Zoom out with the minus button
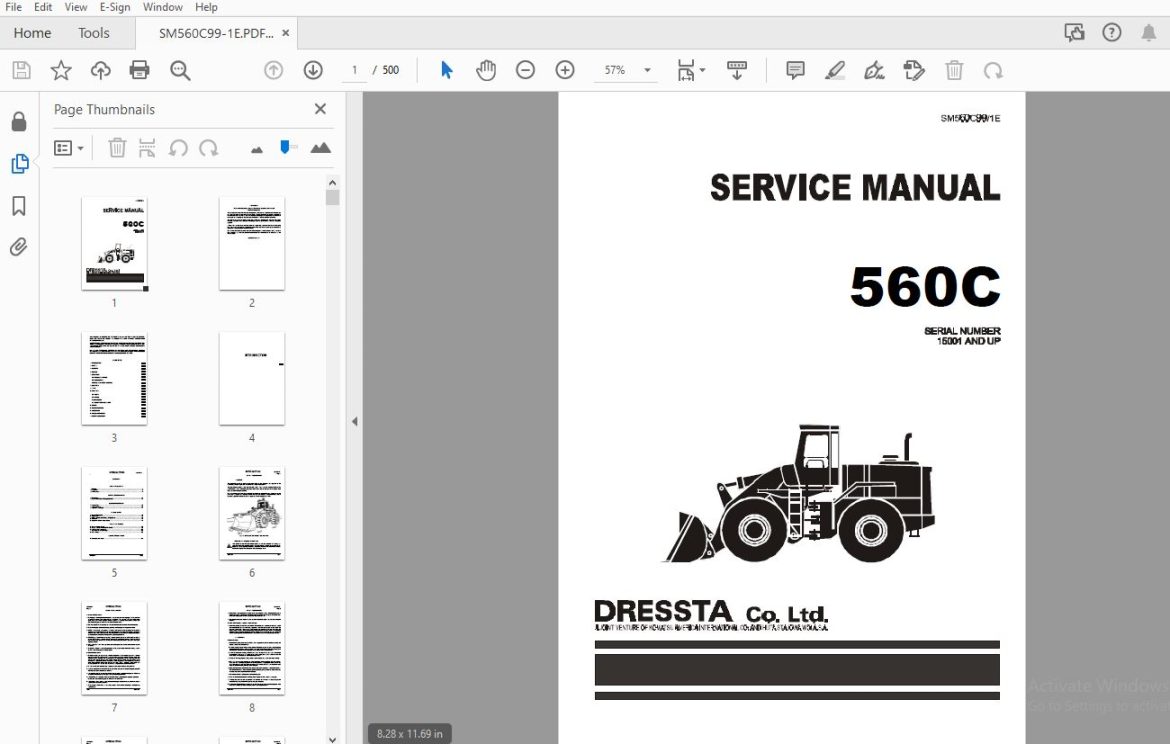Viewport: 1170px width, 744px height. 525,70
